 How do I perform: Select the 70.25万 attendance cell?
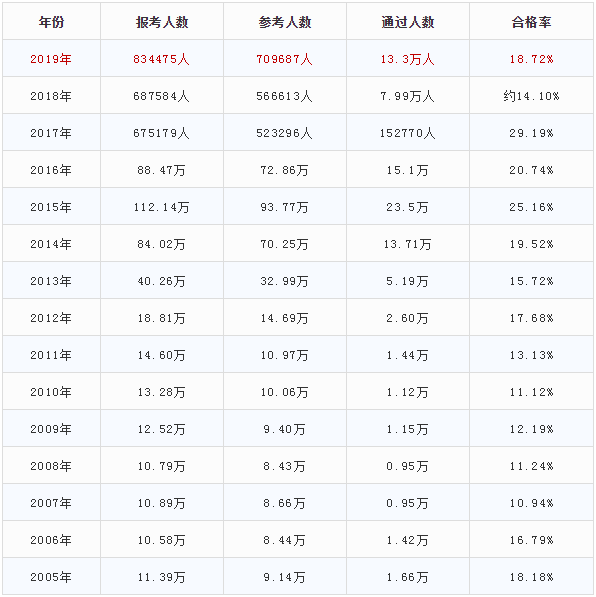pos(285,244)
